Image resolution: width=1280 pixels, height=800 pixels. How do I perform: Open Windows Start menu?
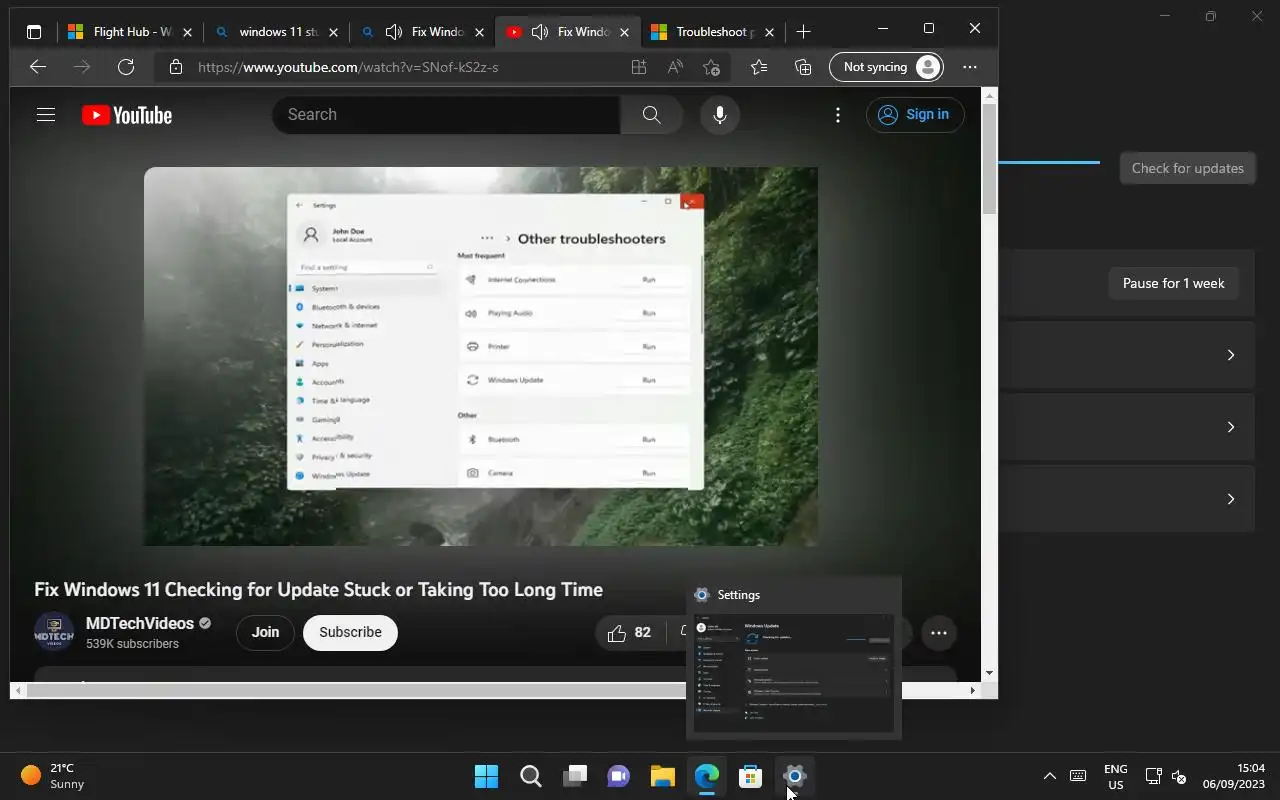[486, 776]
